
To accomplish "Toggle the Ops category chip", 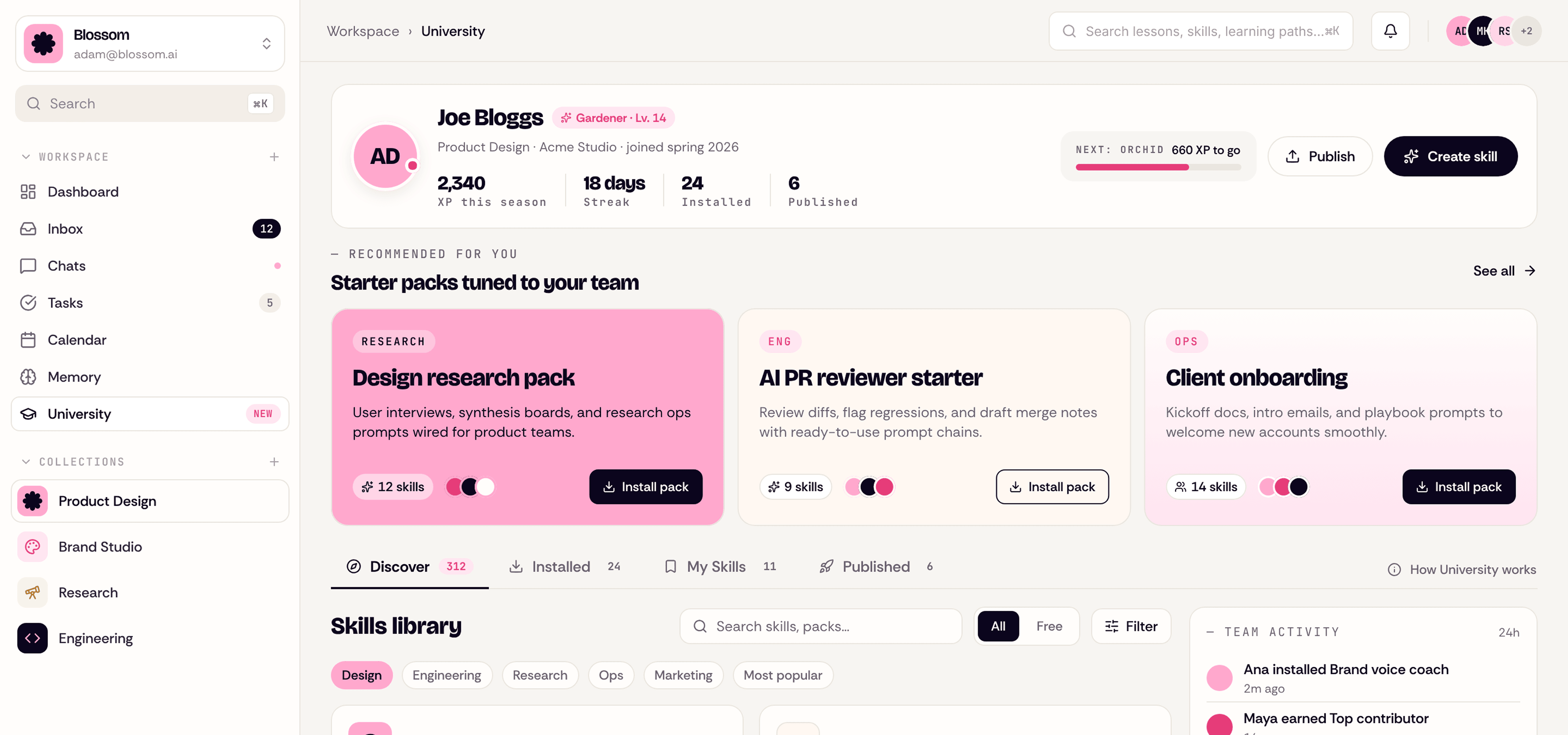I will 610,675.
